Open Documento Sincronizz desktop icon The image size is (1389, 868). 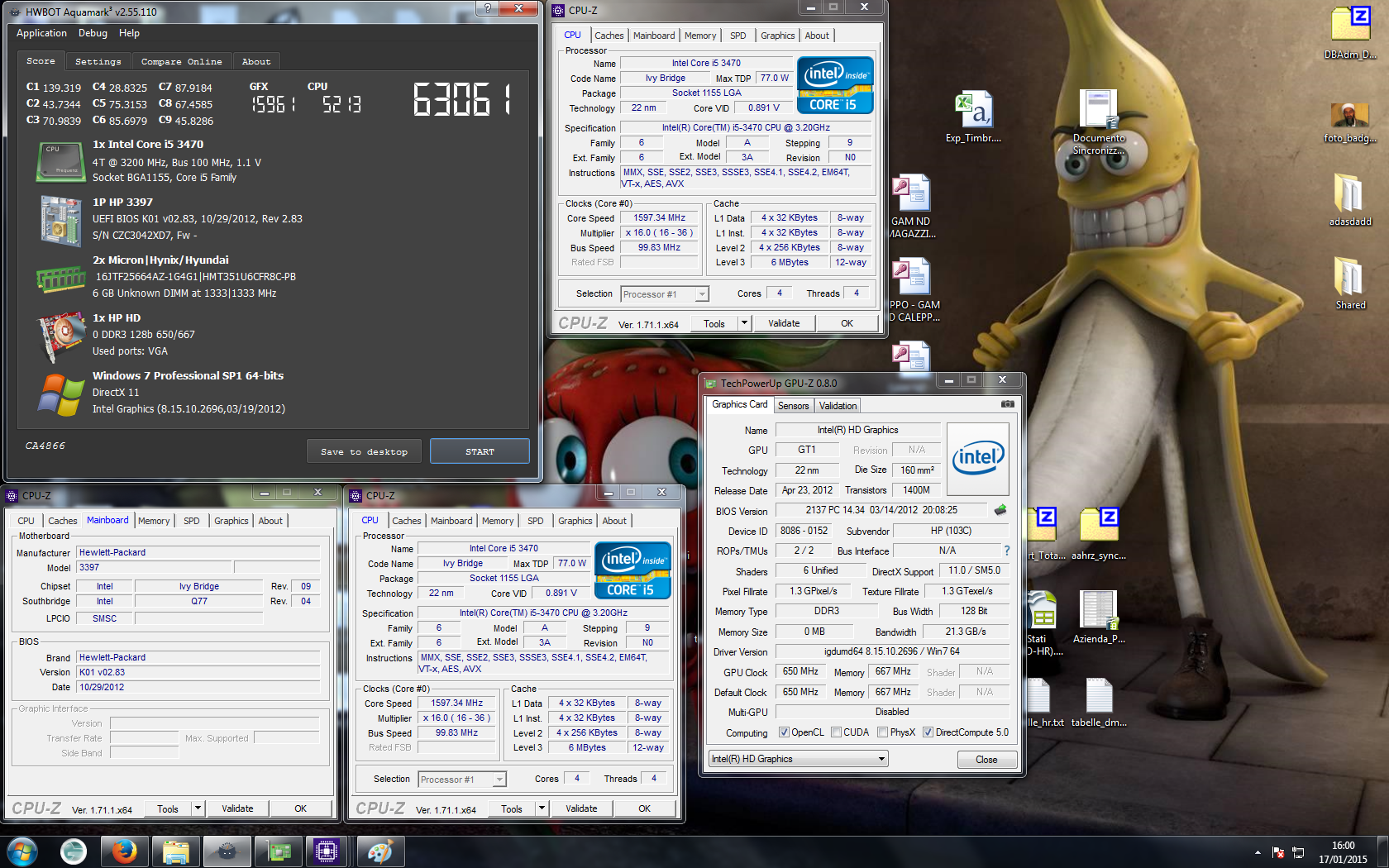tap(1099, 122)
